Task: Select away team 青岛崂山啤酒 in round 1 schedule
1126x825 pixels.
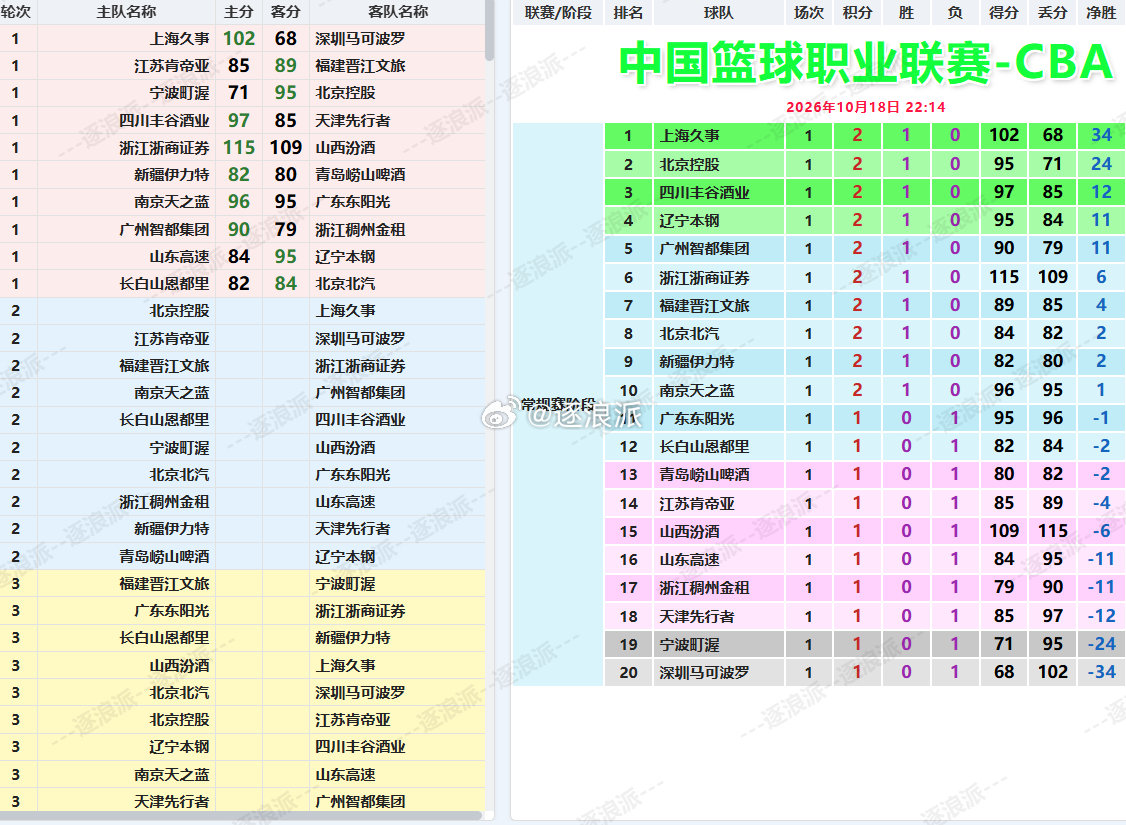Action: point(360,175)
